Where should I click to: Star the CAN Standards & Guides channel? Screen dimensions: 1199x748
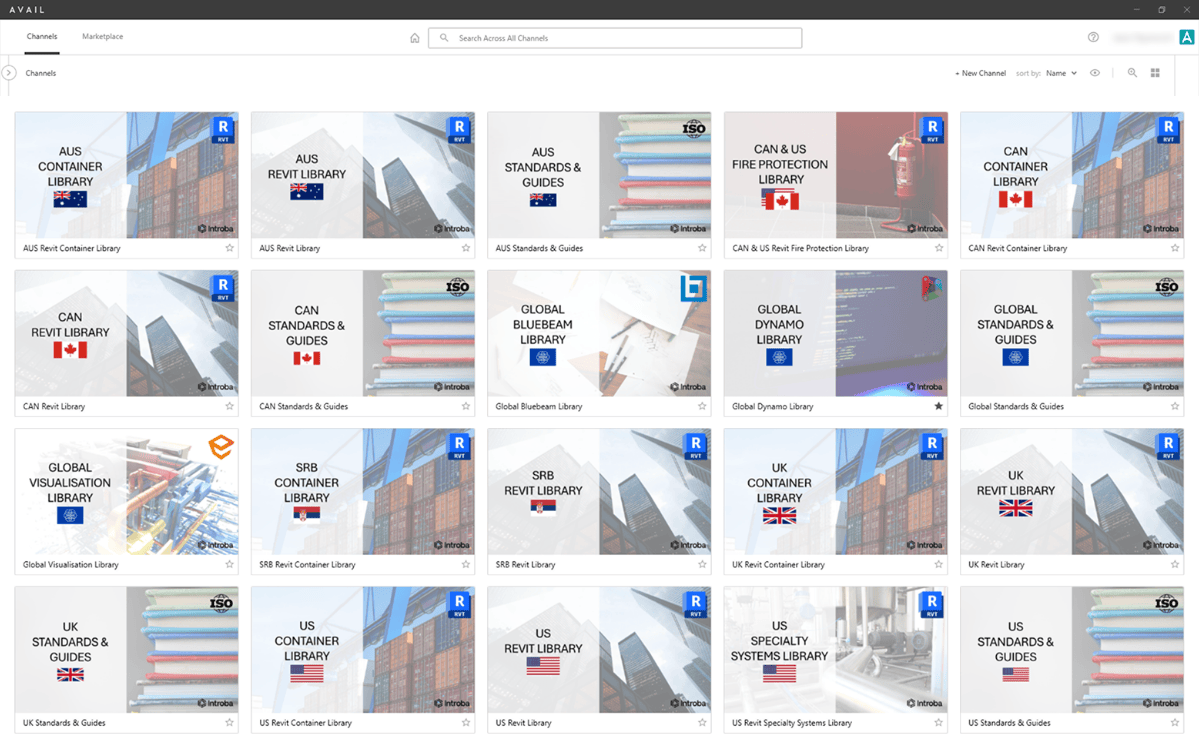pyautogui.click(x=466, y=406)
